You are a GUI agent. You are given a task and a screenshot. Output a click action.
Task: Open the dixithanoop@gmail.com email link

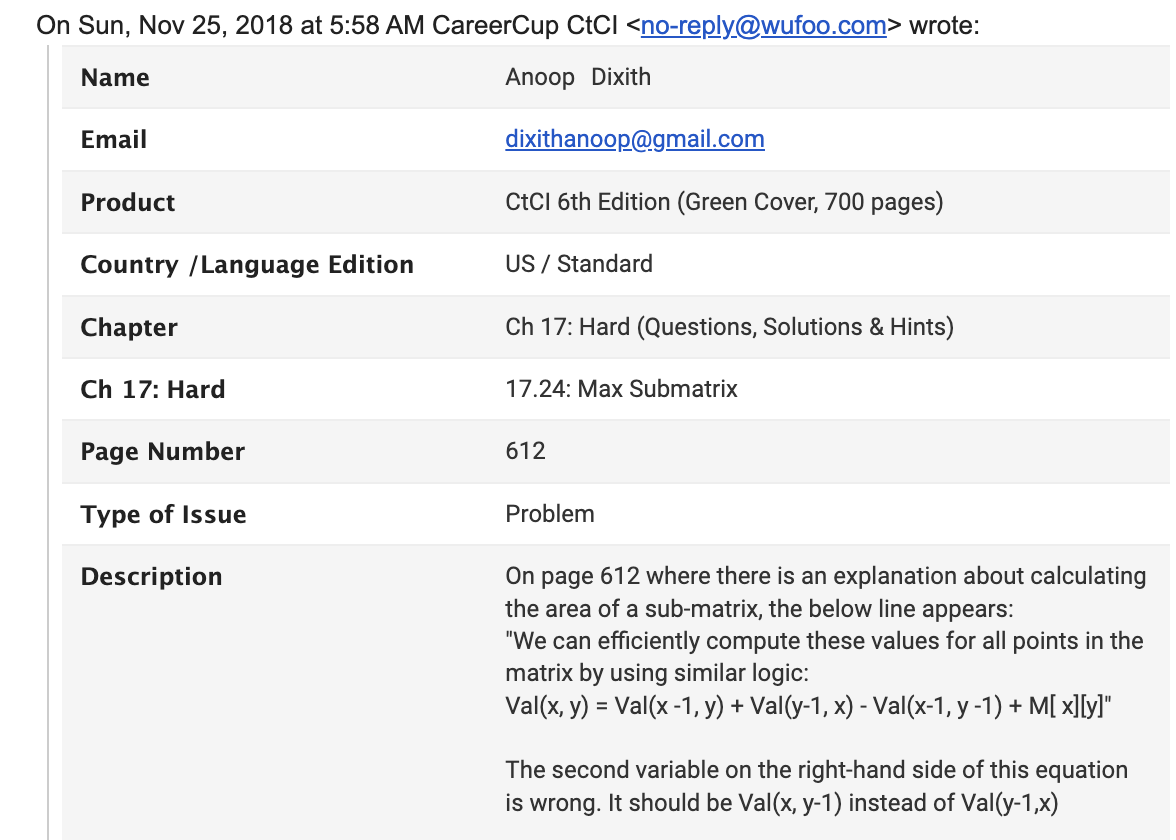634,140
